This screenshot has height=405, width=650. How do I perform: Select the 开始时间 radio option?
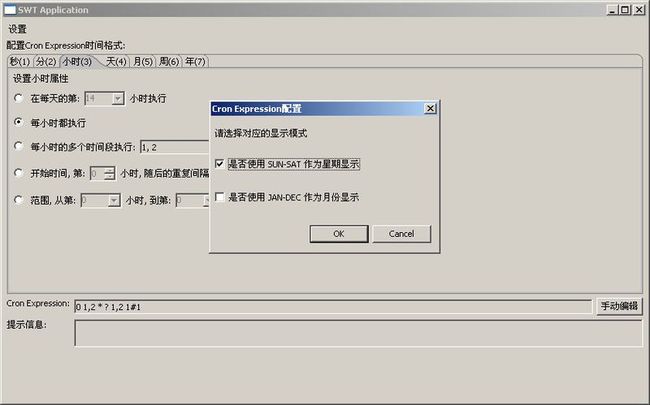tap(18, 173)
